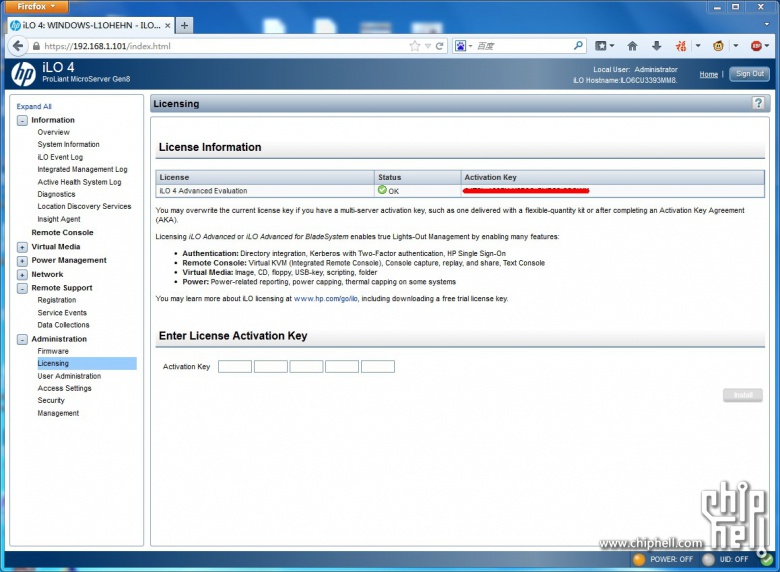Click the Baidu search engine paw icon

[460, 46]
